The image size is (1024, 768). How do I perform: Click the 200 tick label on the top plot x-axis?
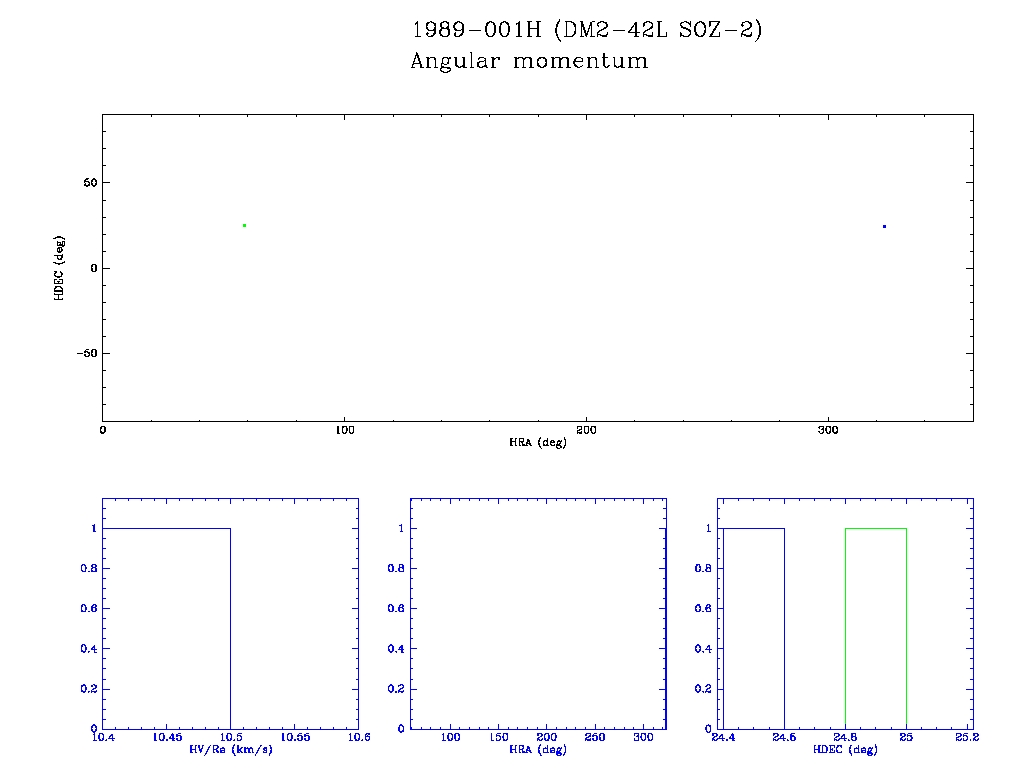click(586, 430)
